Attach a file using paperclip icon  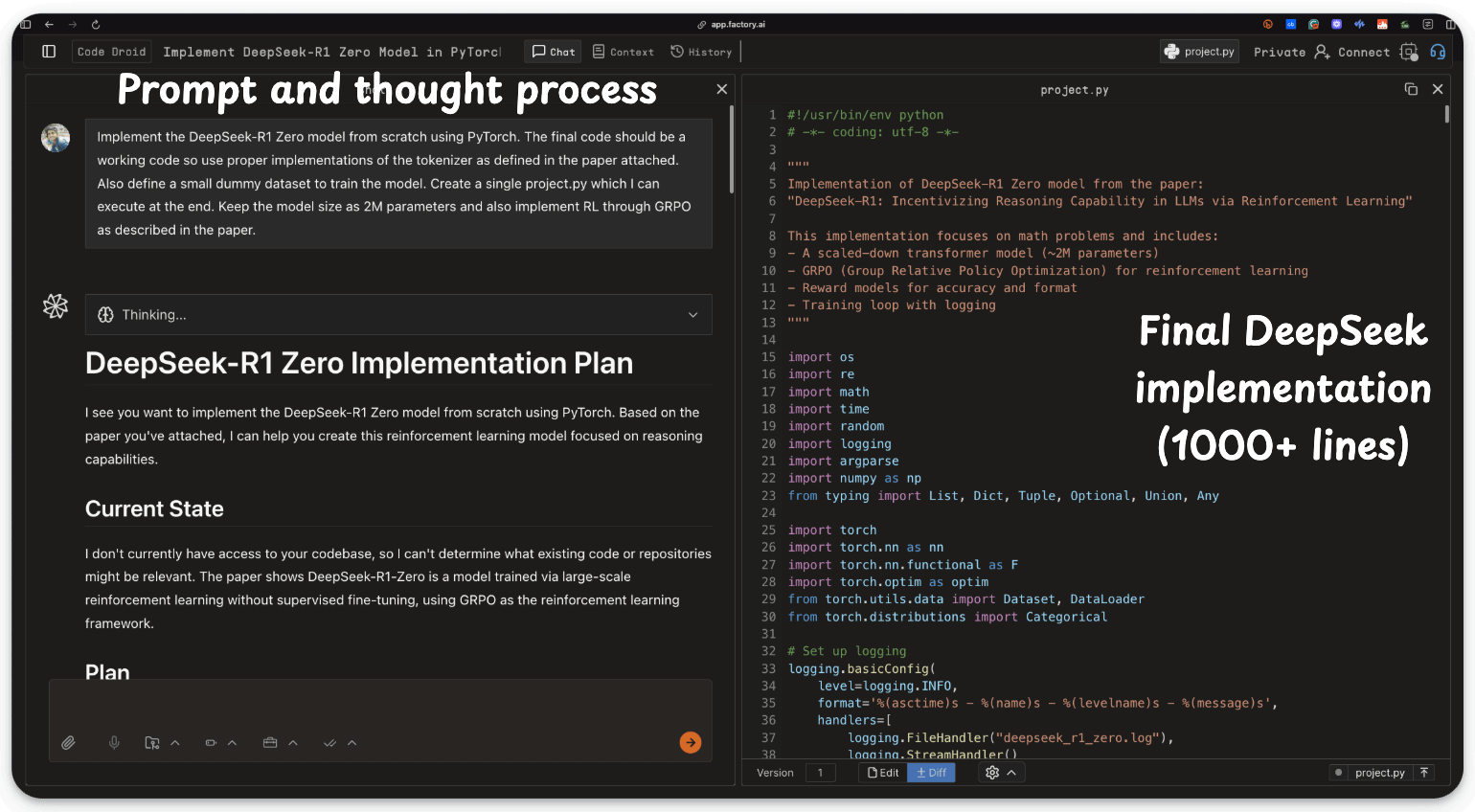(68, 743)
